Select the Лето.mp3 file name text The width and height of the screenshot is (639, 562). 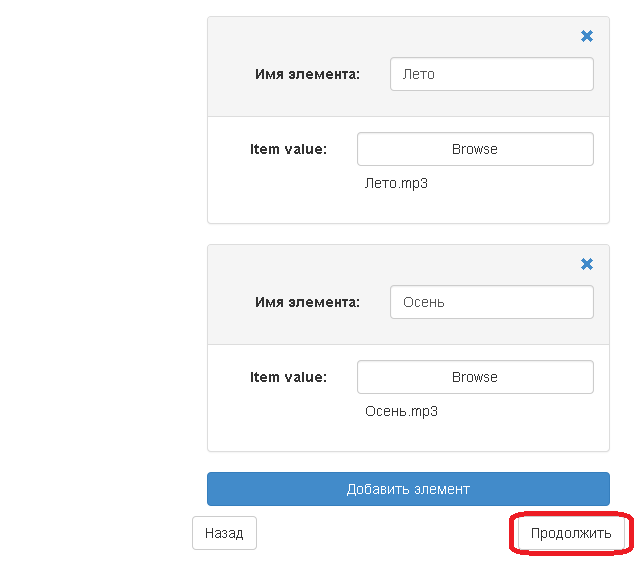point(396,183)
